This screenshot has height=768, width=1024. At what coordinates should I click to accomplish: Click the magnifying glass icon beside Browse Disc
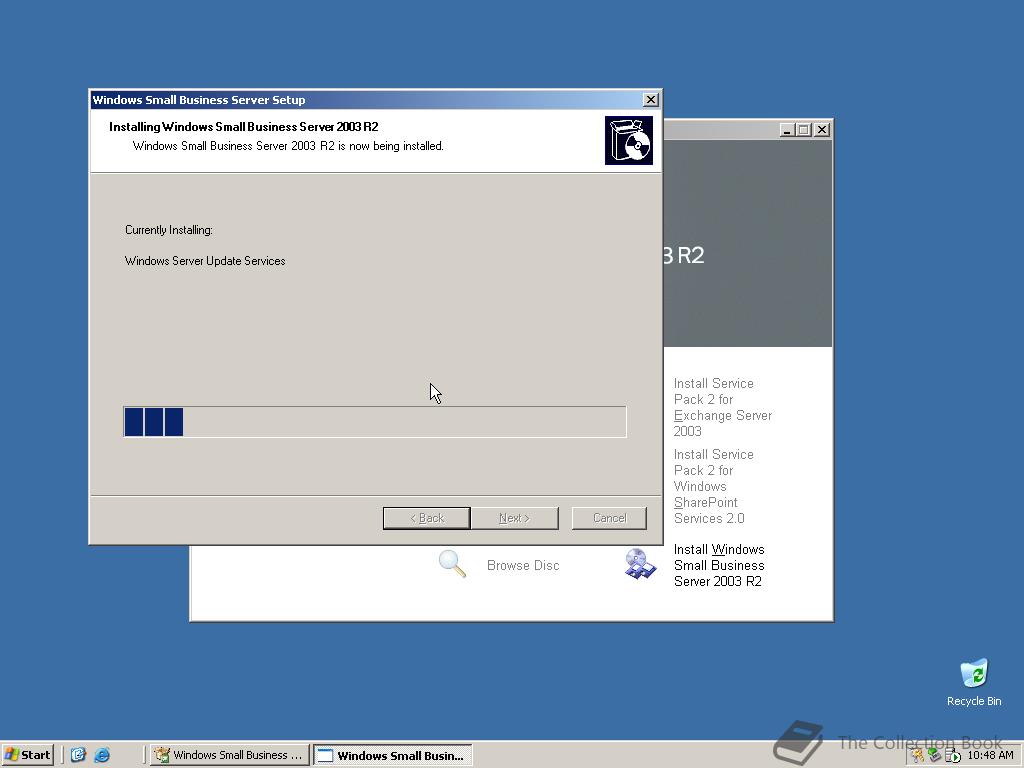click(x=452, y=564)
